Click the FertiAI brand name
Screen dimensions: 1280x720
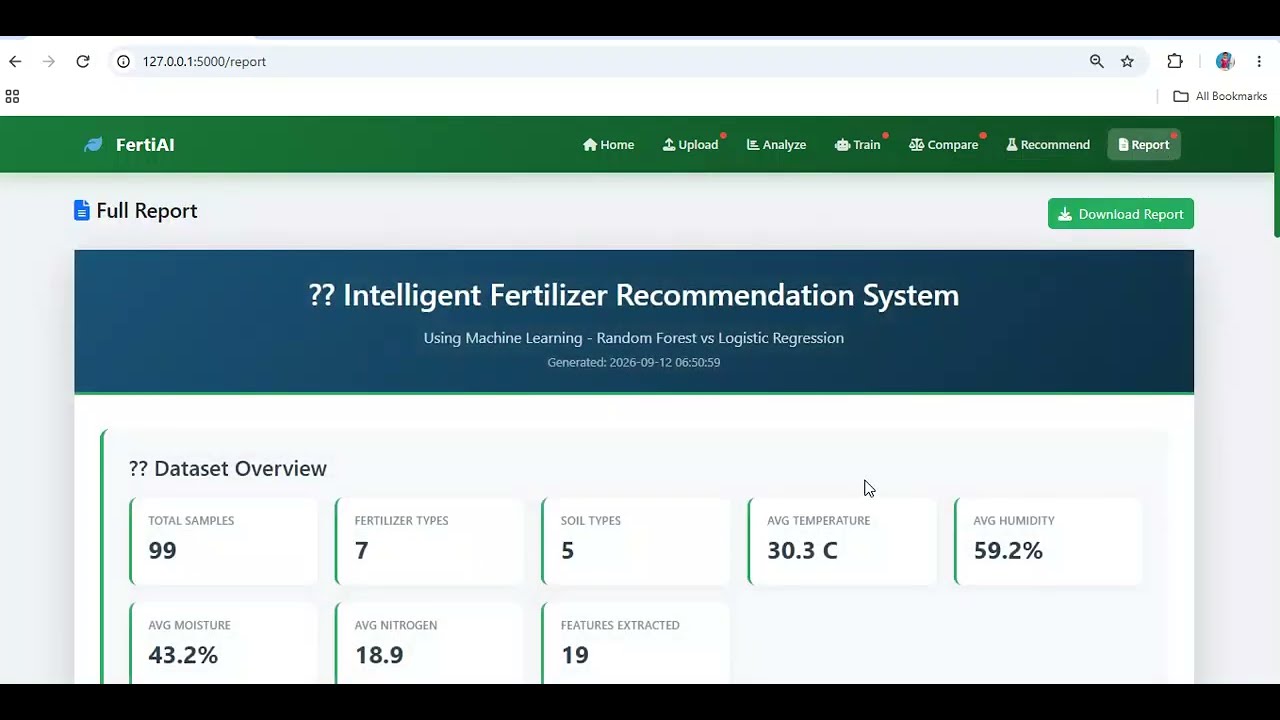click(x=145, y=145)
